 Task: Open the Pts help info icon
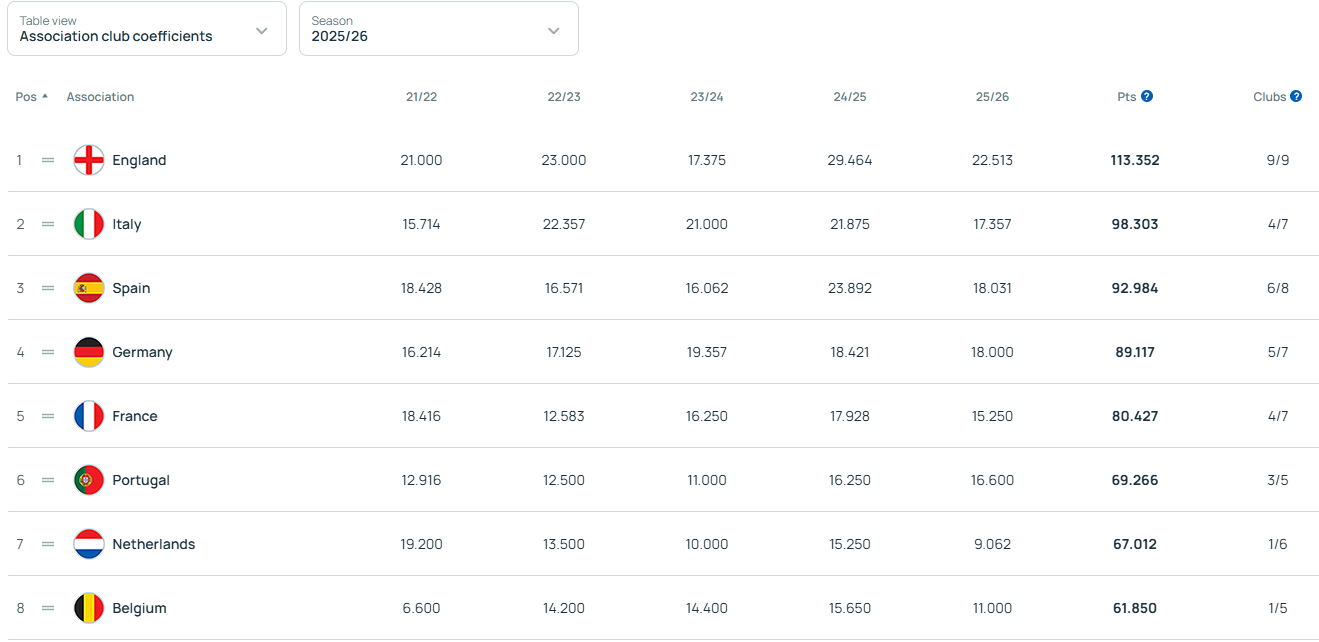coord(1147,97)
